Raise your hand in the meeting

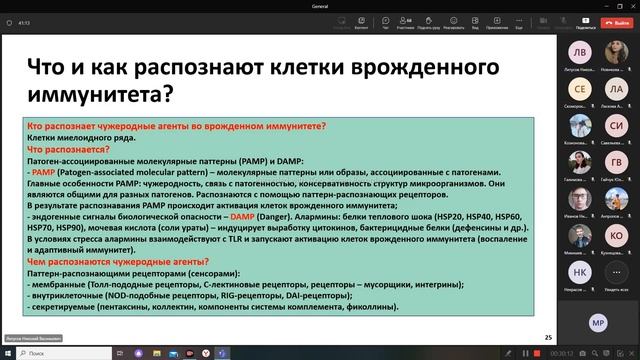click(429, 23)
